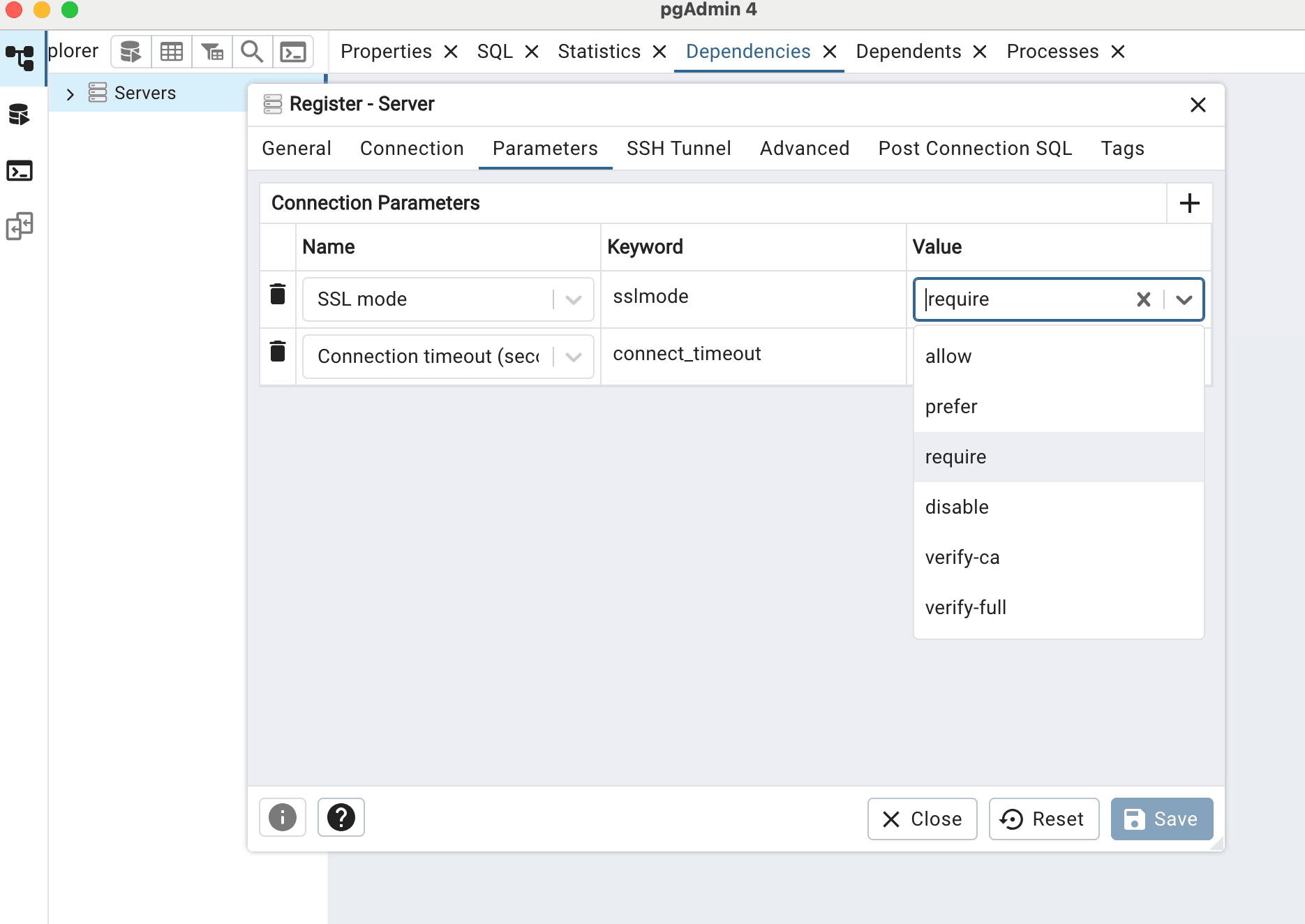Switch to the General tab
1305x924 pixels.
point(297,149)
